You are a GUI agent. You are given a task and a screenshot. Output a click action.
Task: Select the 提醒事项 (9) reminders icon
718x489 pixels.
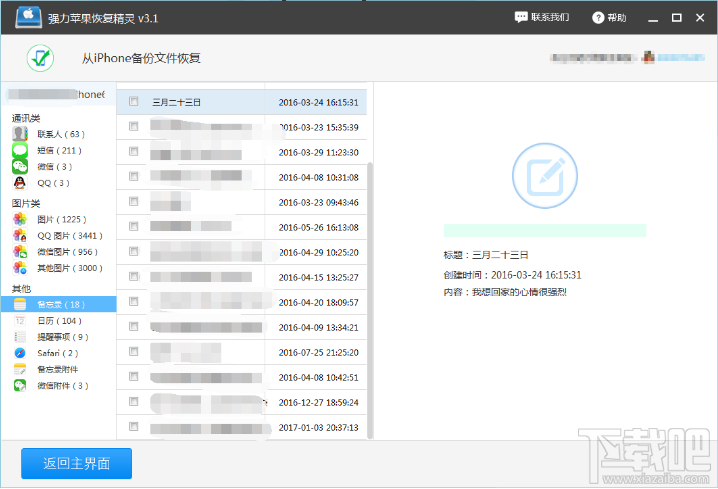pos(20,337)
